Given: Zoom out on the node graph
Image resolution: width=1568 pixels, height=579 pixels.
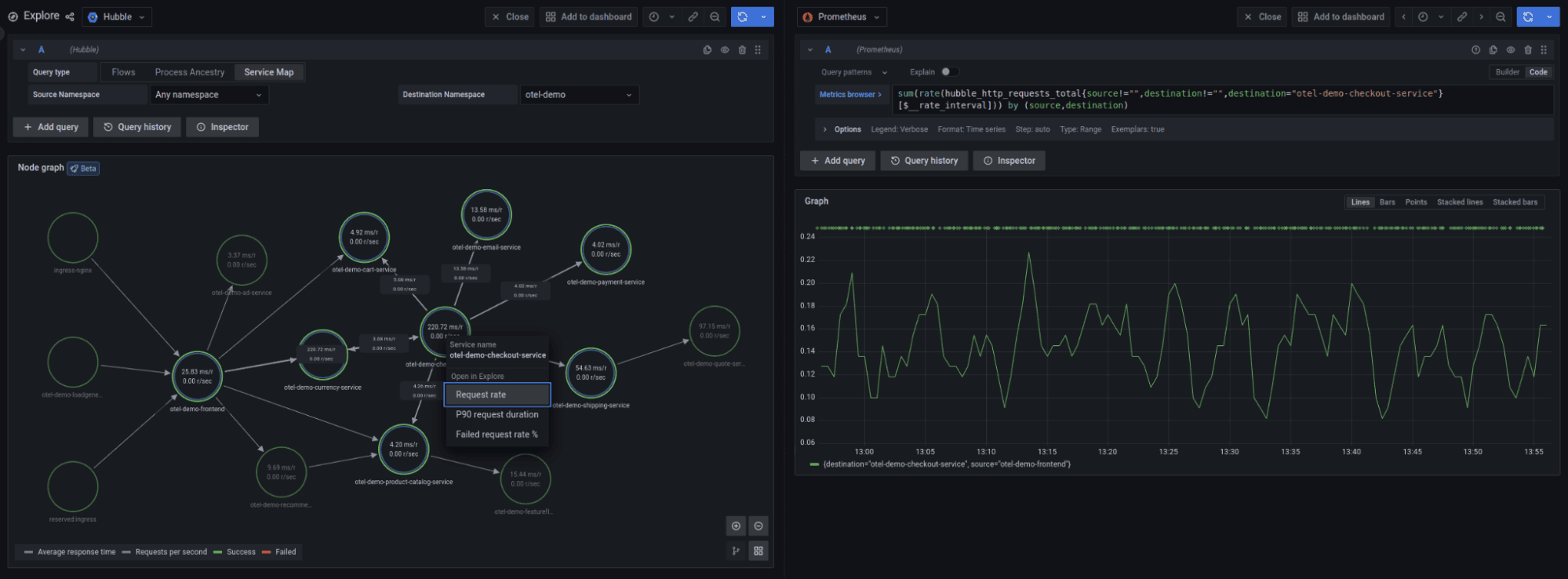Looking at the screenshot, I should pyautogui.click(x=759, y=526).
